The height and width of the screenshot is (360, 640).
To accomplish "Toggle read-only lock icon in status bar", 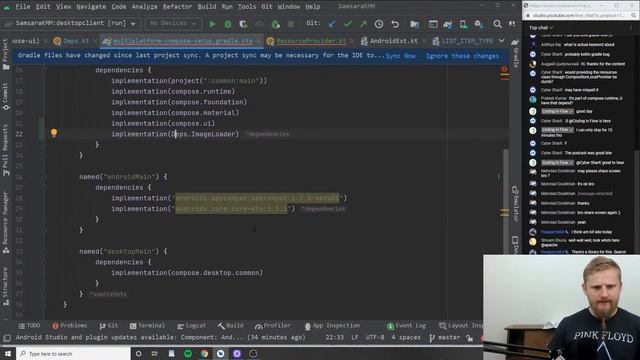I will [470, 338].
